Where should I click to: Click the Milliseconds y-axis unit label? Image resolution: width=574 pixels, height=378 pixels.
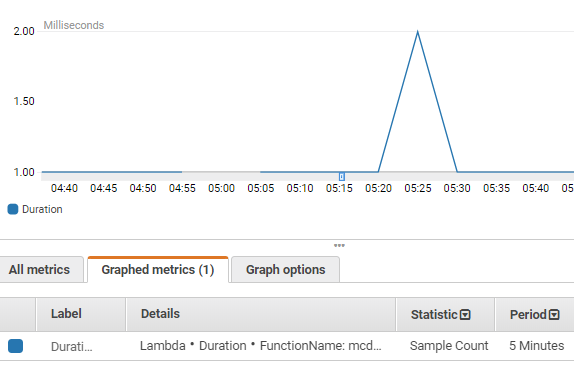point(74,25)
